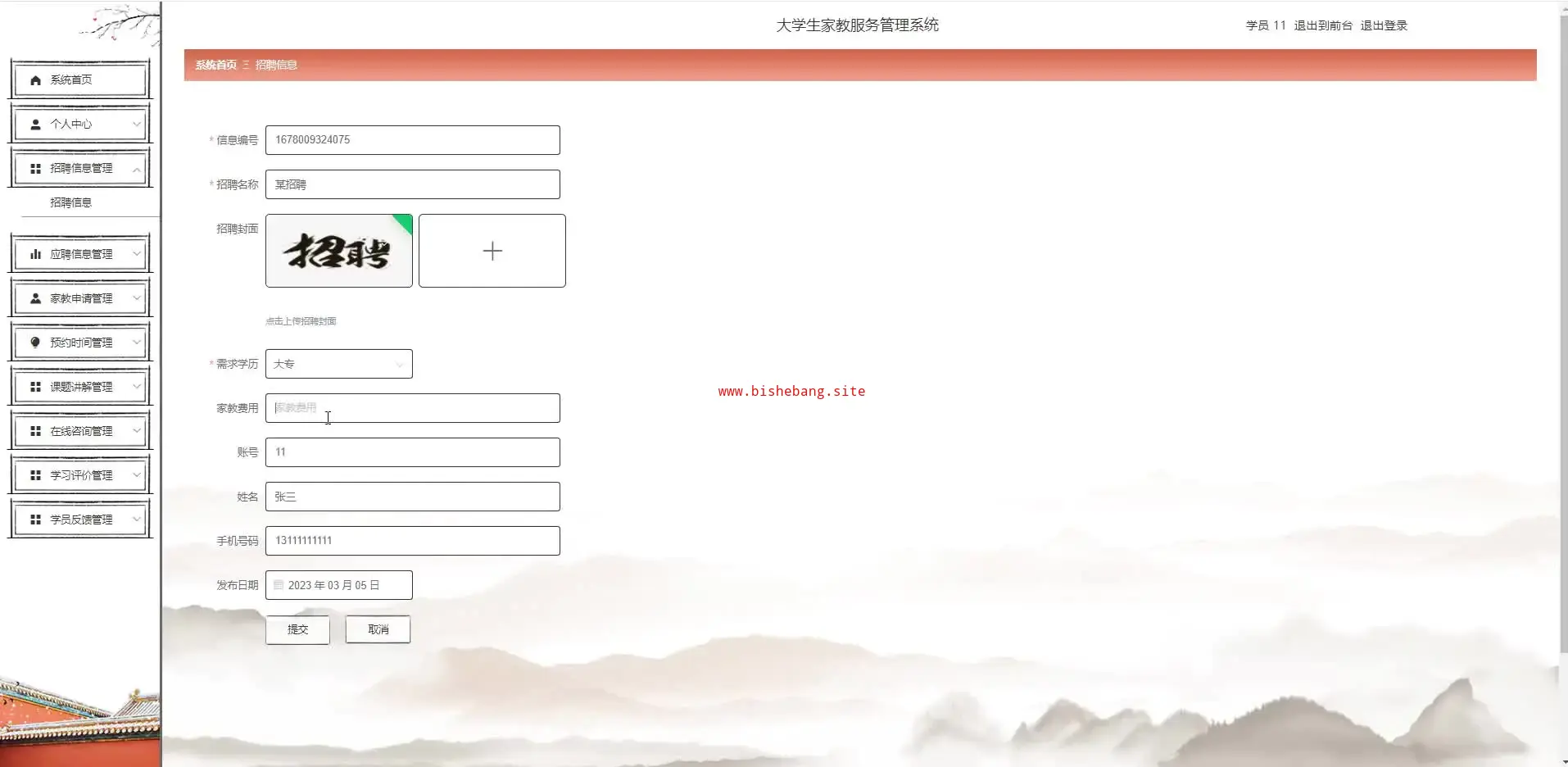Open the 预约时间管理 menu
Screen dimensions: 1568x767
coord(80,343)
